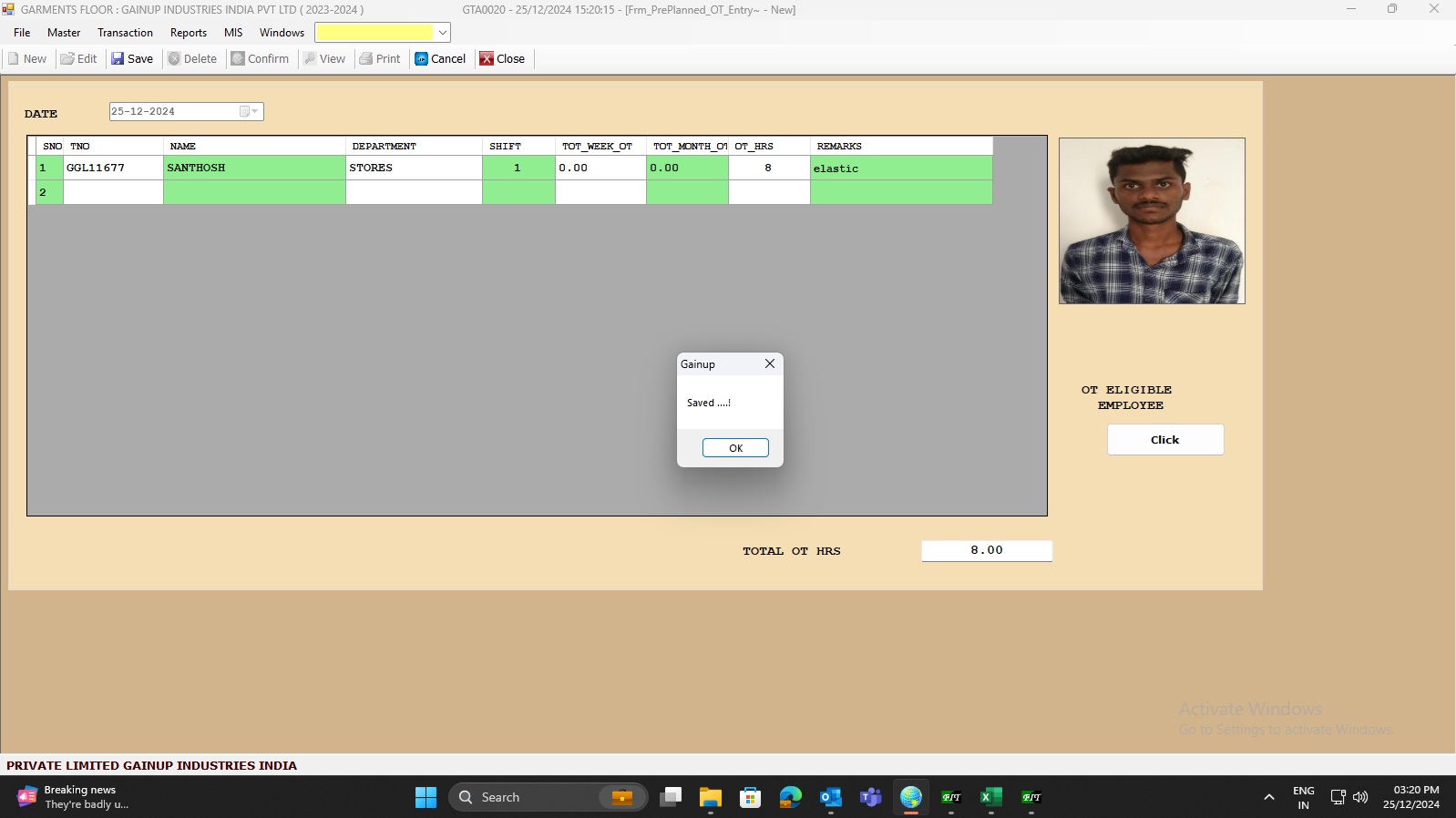Dismiss the Gainup dialog with X
Image resolution: width=1456 pixels, height=818 pixels.
(770, 363)
